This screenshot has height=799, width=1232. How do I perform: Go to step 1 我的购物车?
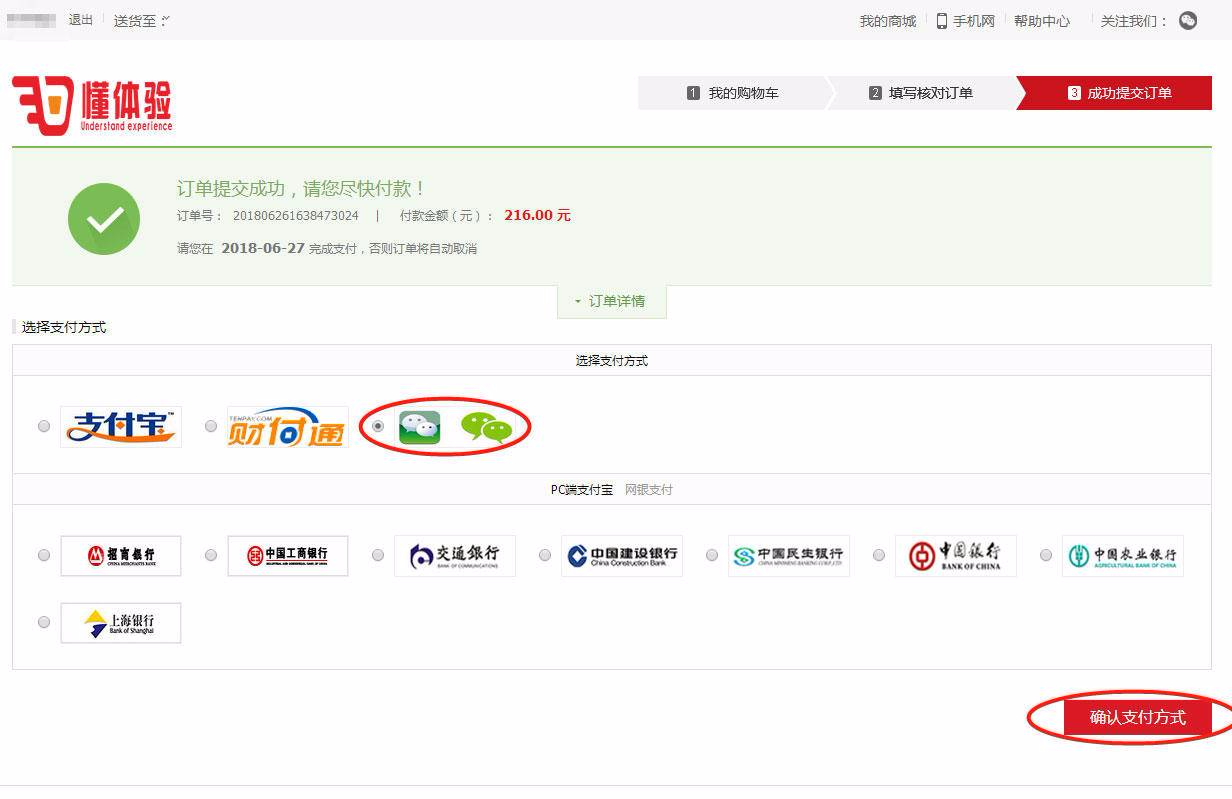(x=733, y=93)
